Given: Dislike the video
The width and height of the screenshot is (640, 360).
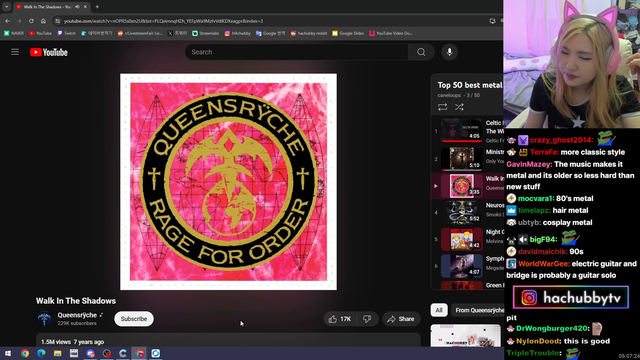Looking at the screenshot, I should click(x=367, y=319).
